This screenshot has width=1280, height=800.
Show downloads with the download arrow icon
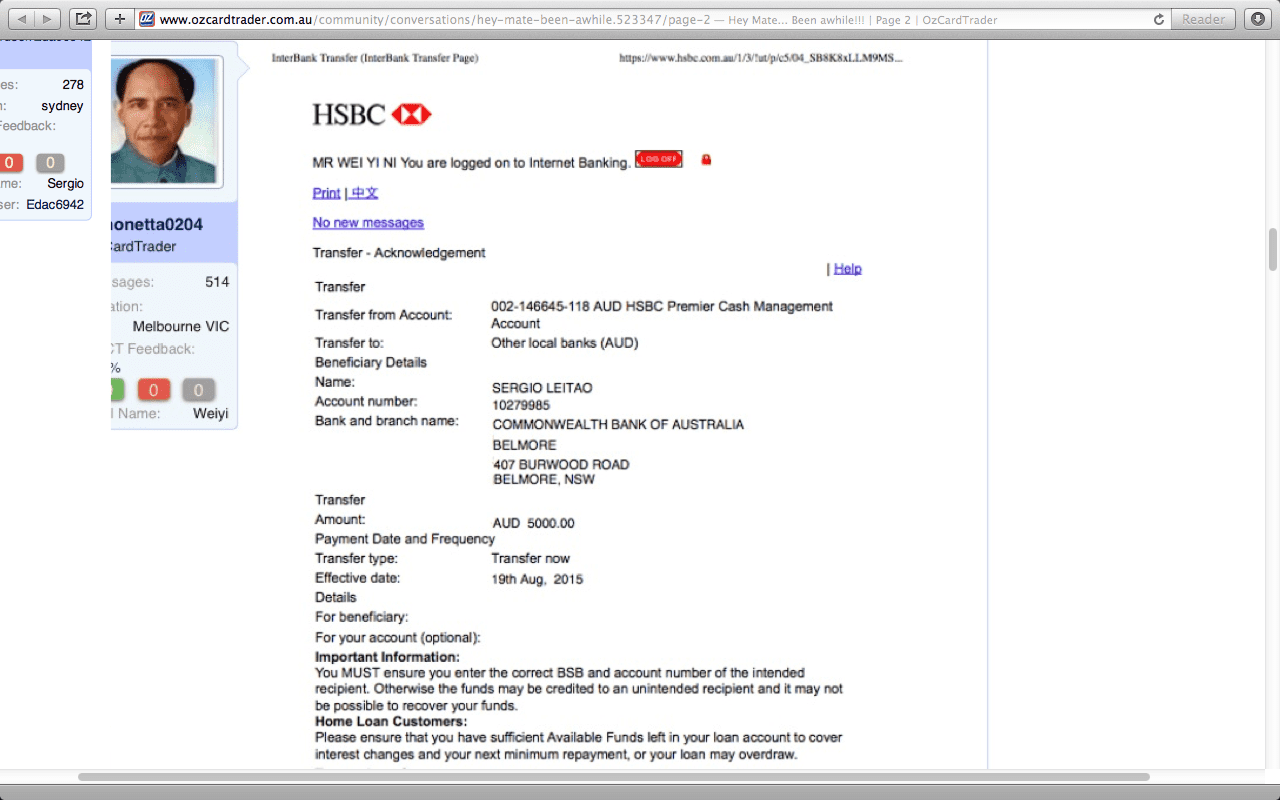click(x=1257, y=19)
